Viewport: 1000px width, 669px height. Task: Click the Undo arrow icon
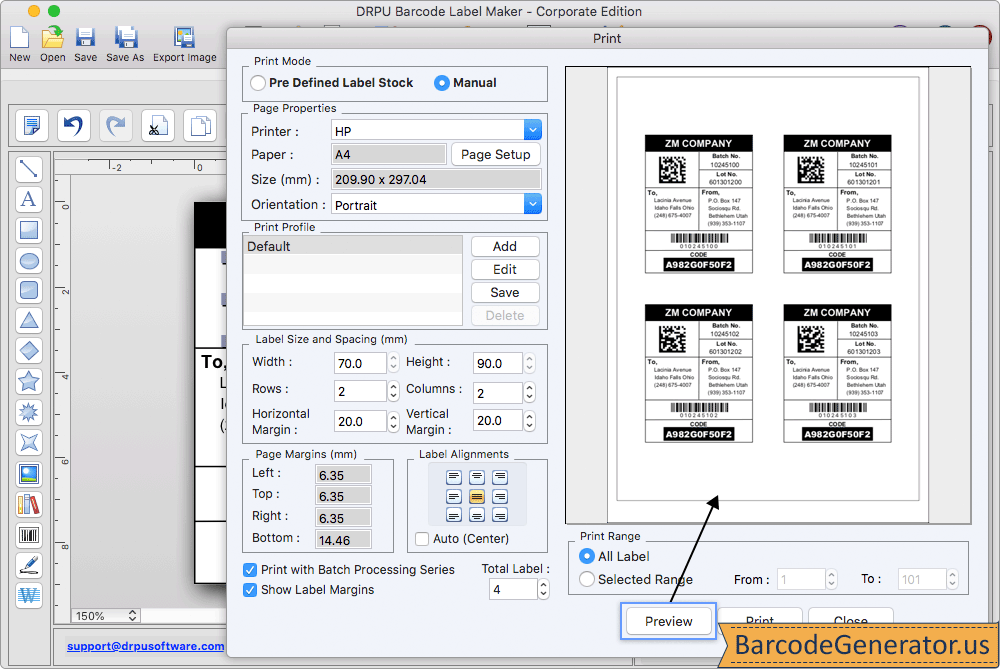73,126
